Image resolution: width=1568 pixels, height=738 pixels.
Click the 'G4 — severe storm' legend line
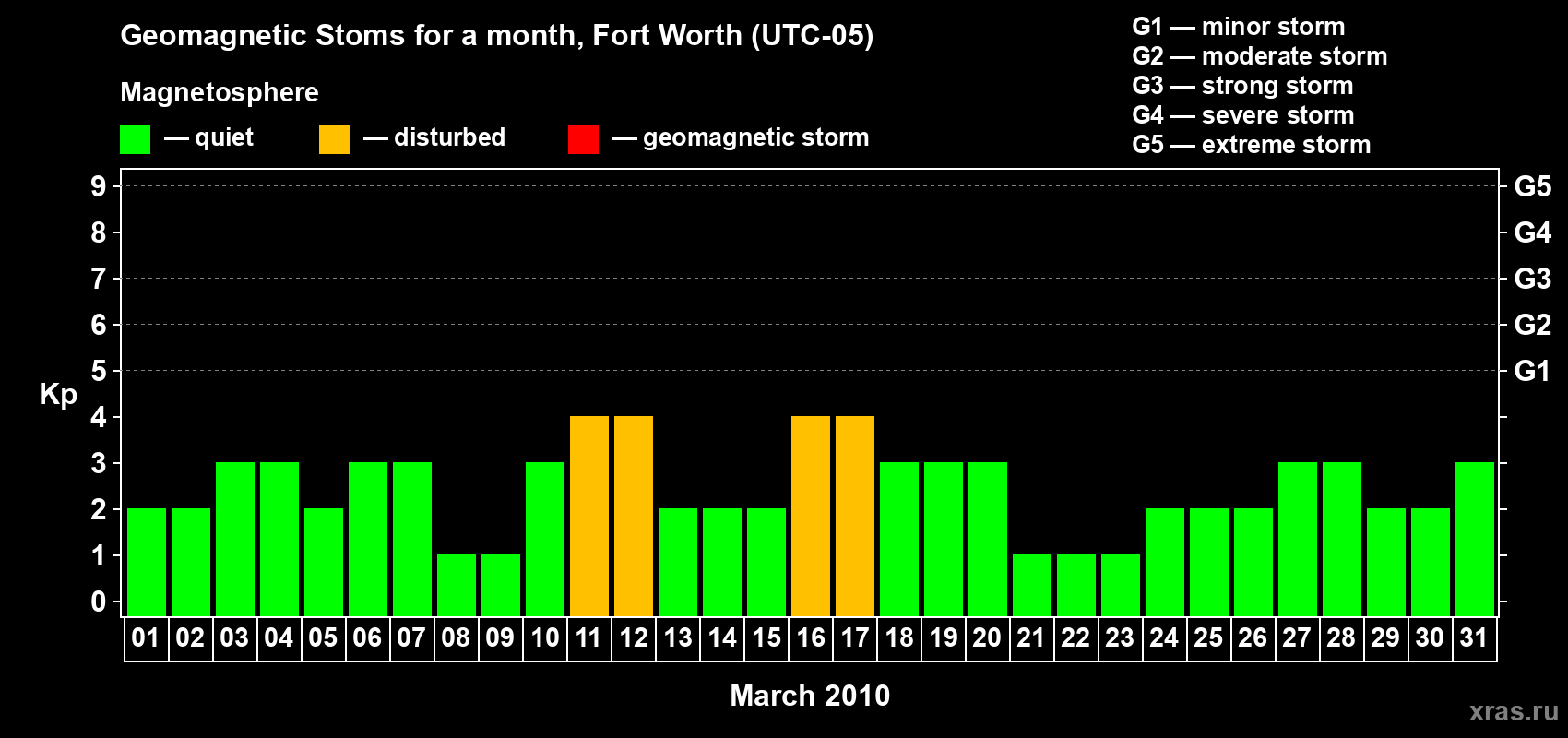click(x=1243, y=114)
